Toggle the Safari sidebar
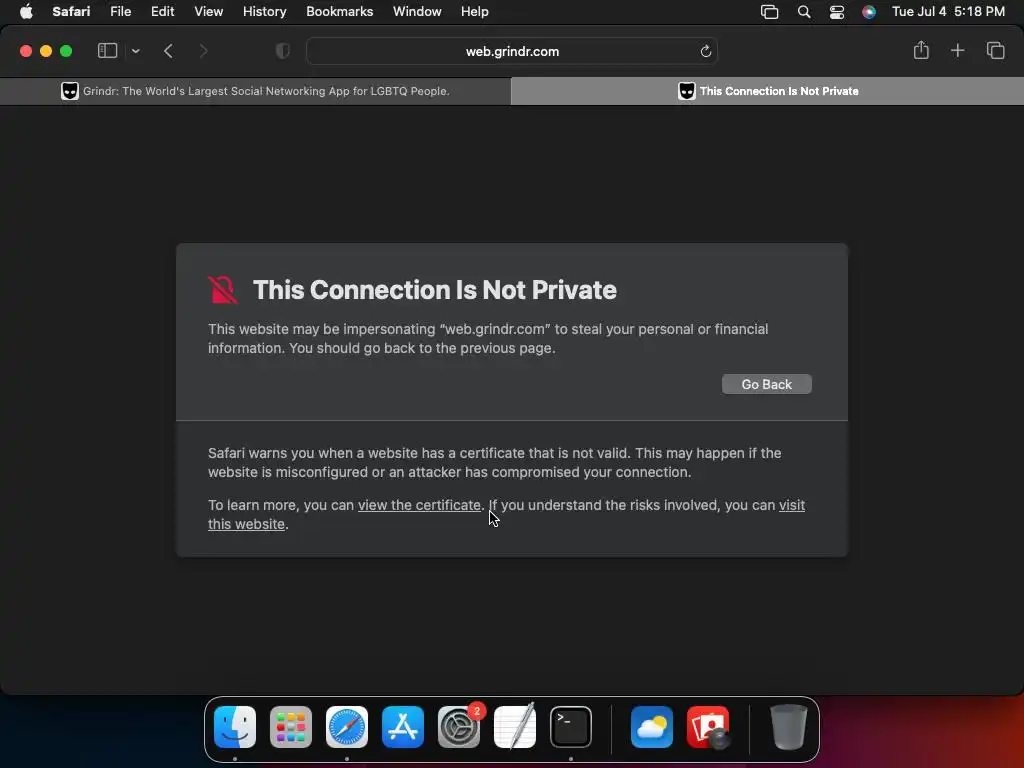Screen dimensions: 1024x768 [x=107, y=51]
